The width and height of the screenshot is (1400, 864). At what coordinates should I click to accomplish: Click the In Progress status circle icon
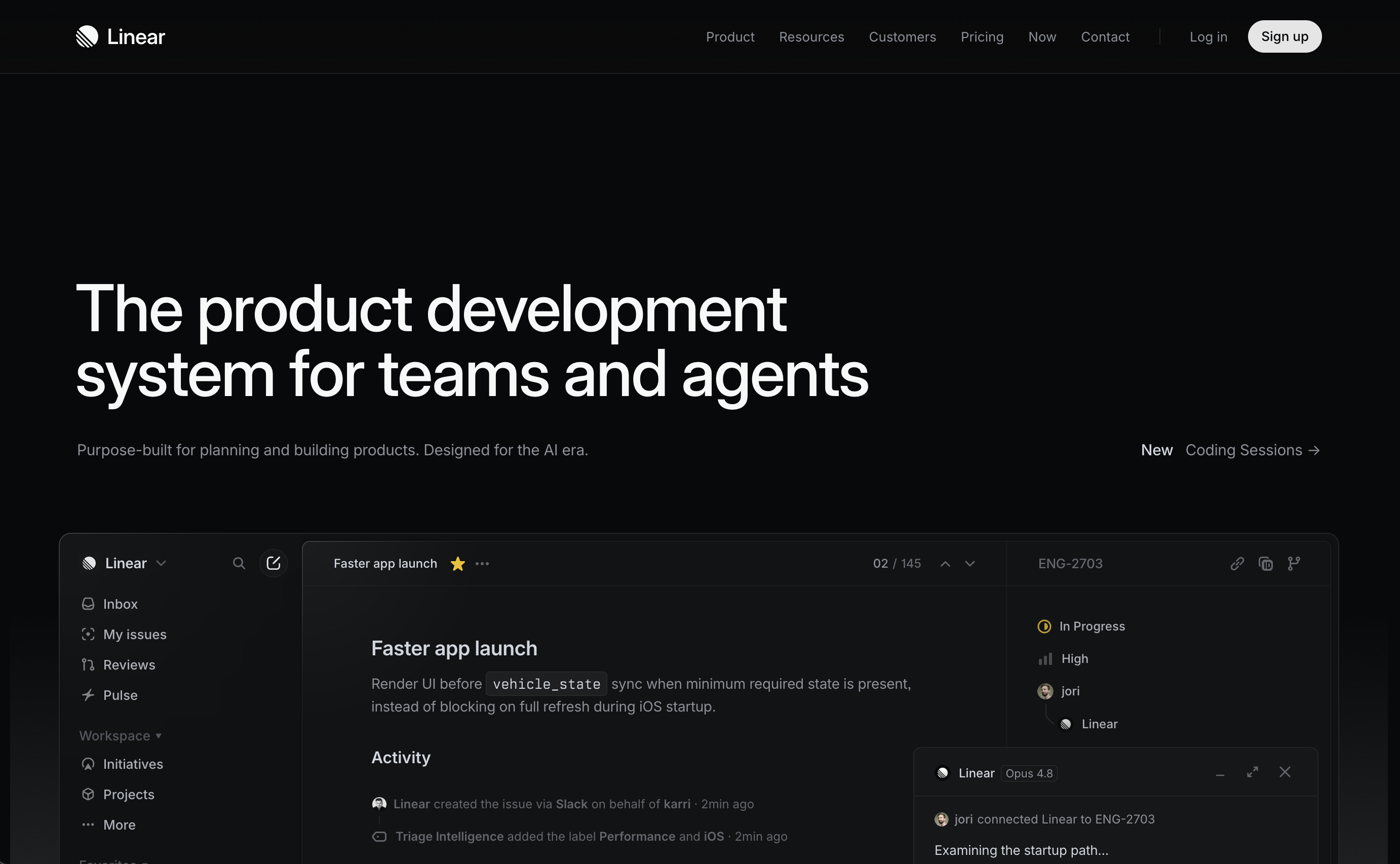tap(1044, 626)
